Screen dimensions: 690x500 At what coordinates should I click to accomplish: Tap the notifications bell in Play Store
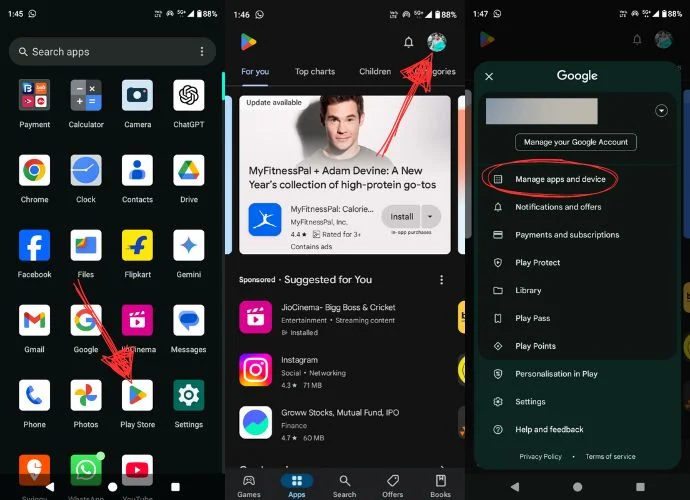[x=408, y=42]
